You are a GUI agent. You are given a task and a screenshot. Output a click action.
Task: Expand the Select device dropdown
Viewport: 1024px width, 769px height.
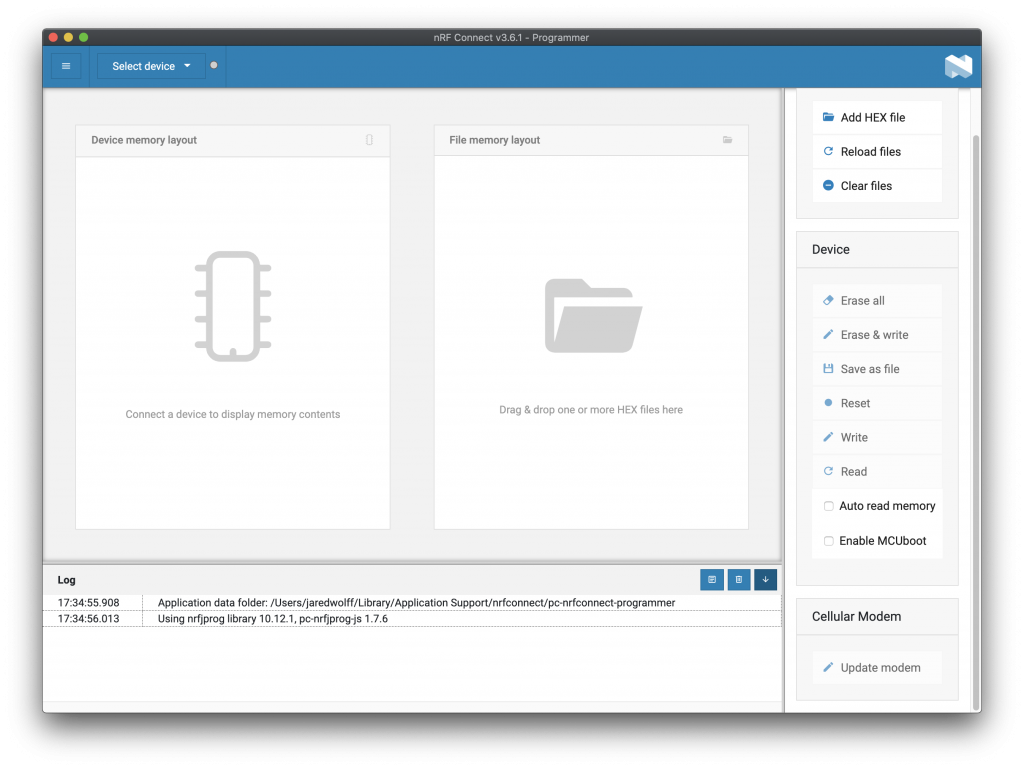(151, 66)
